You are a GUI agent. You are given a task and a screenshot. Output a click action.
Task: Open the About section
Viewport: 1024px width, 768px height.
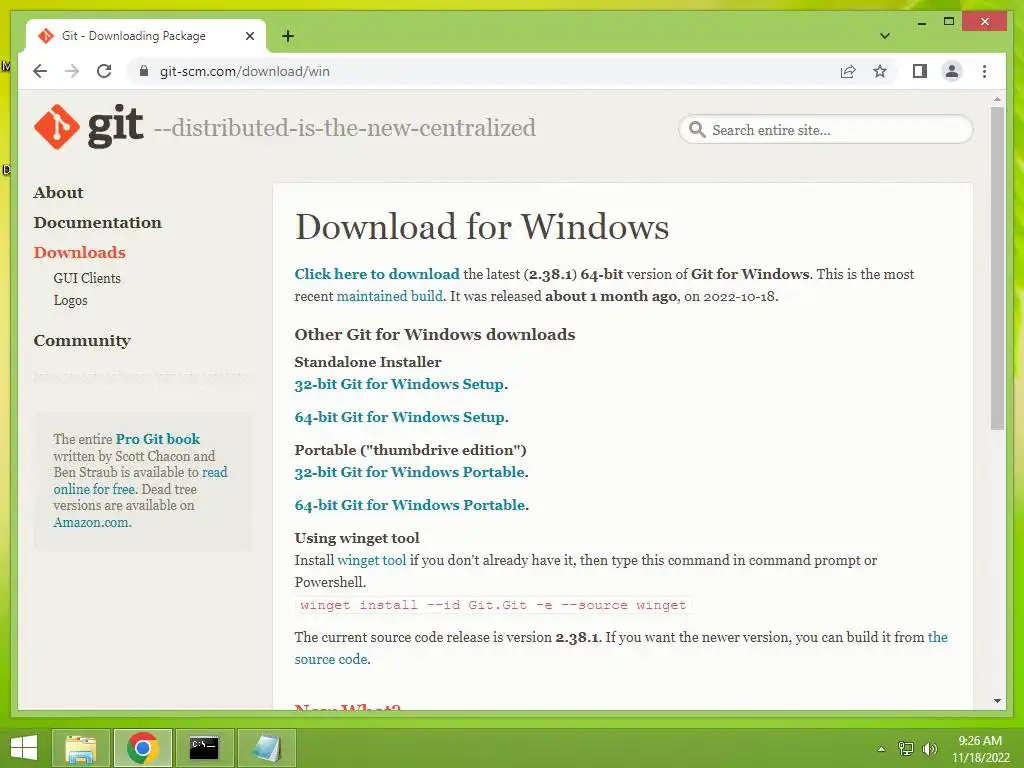(x=58, y=193)
